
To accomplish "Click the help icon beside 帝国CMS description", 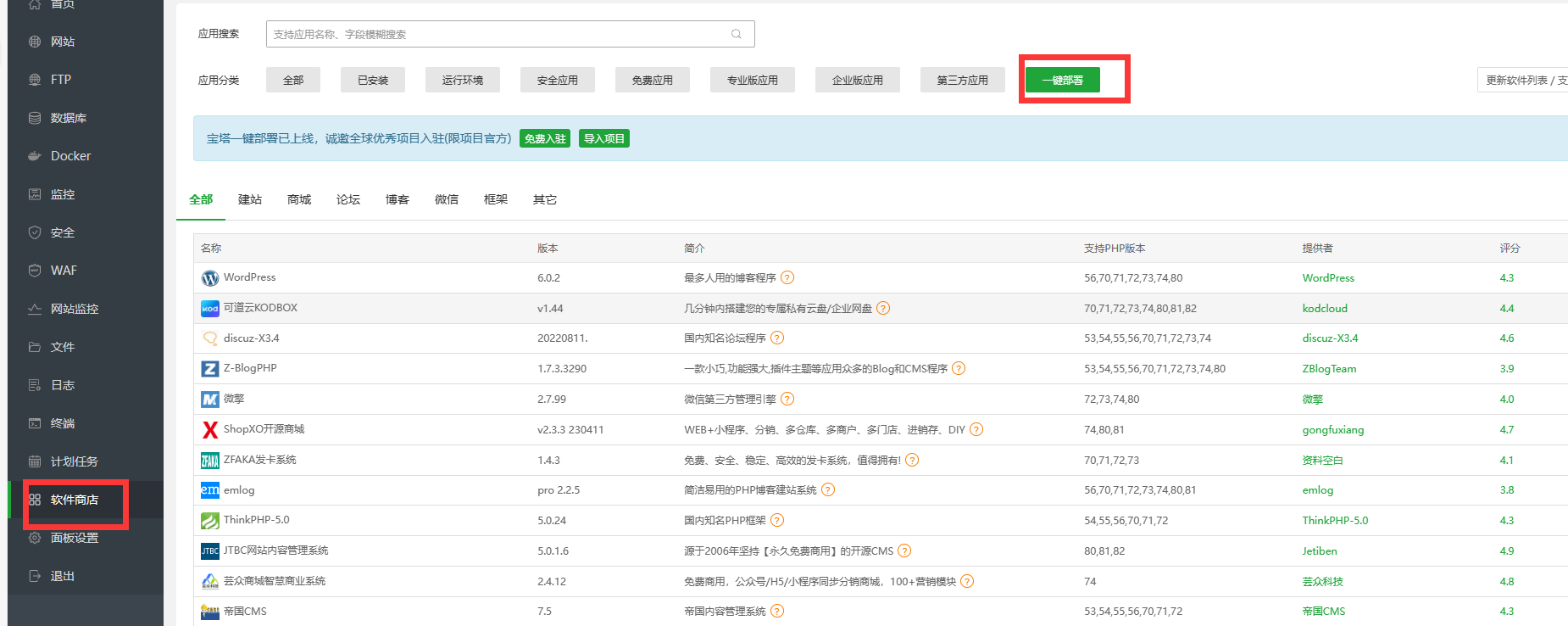I will (777, 611).
